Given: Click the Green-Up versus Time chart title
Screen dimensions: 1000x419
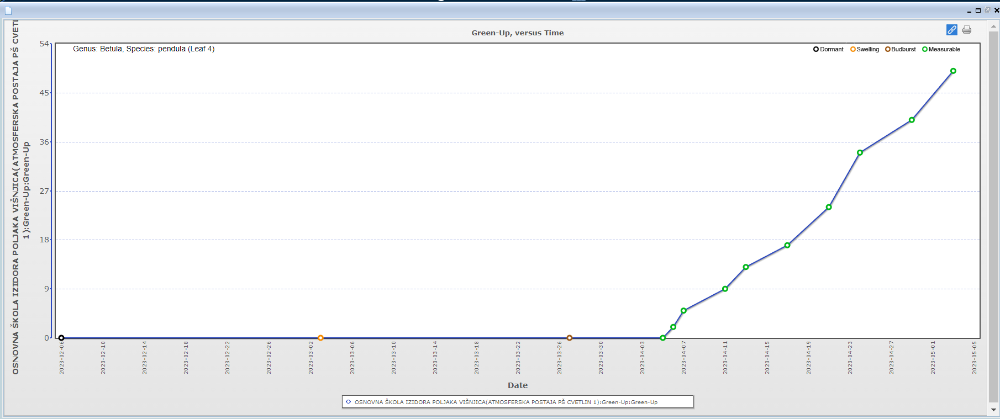Looking at the screenshot, I should pyautogui.click(x=517, y=33).
